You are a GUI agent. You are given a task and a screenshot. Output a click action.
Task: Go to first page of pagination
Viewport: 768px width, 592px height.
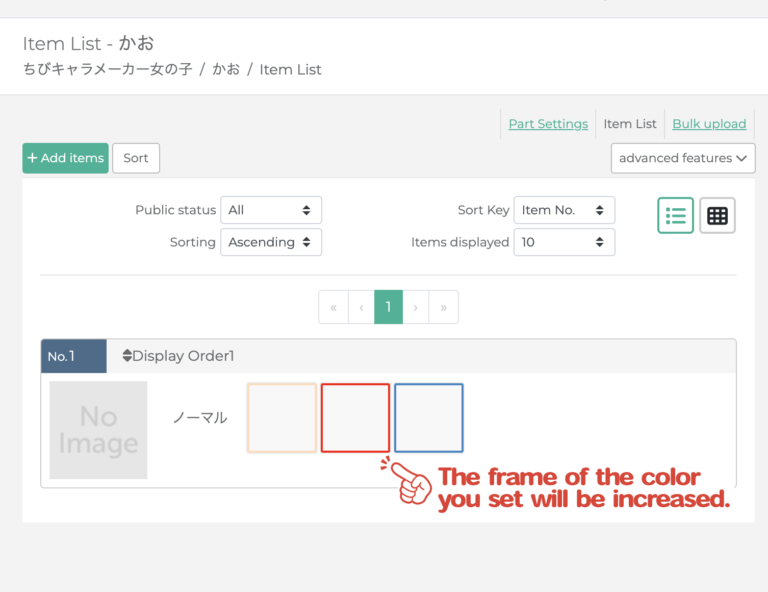click(x=333, y=307)
